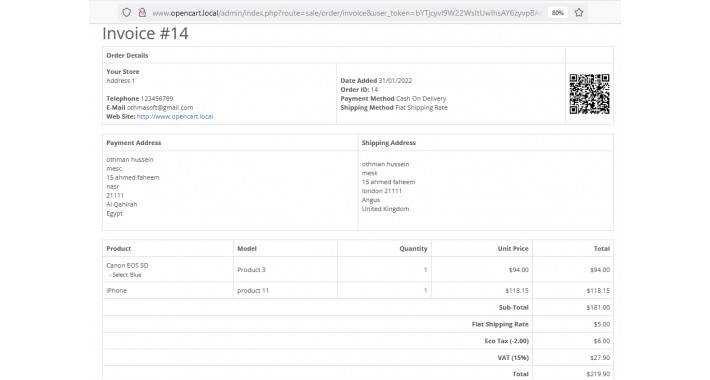Click the Telephone 123456789 line
Screen dimensions: 710x380
point(139,98)
